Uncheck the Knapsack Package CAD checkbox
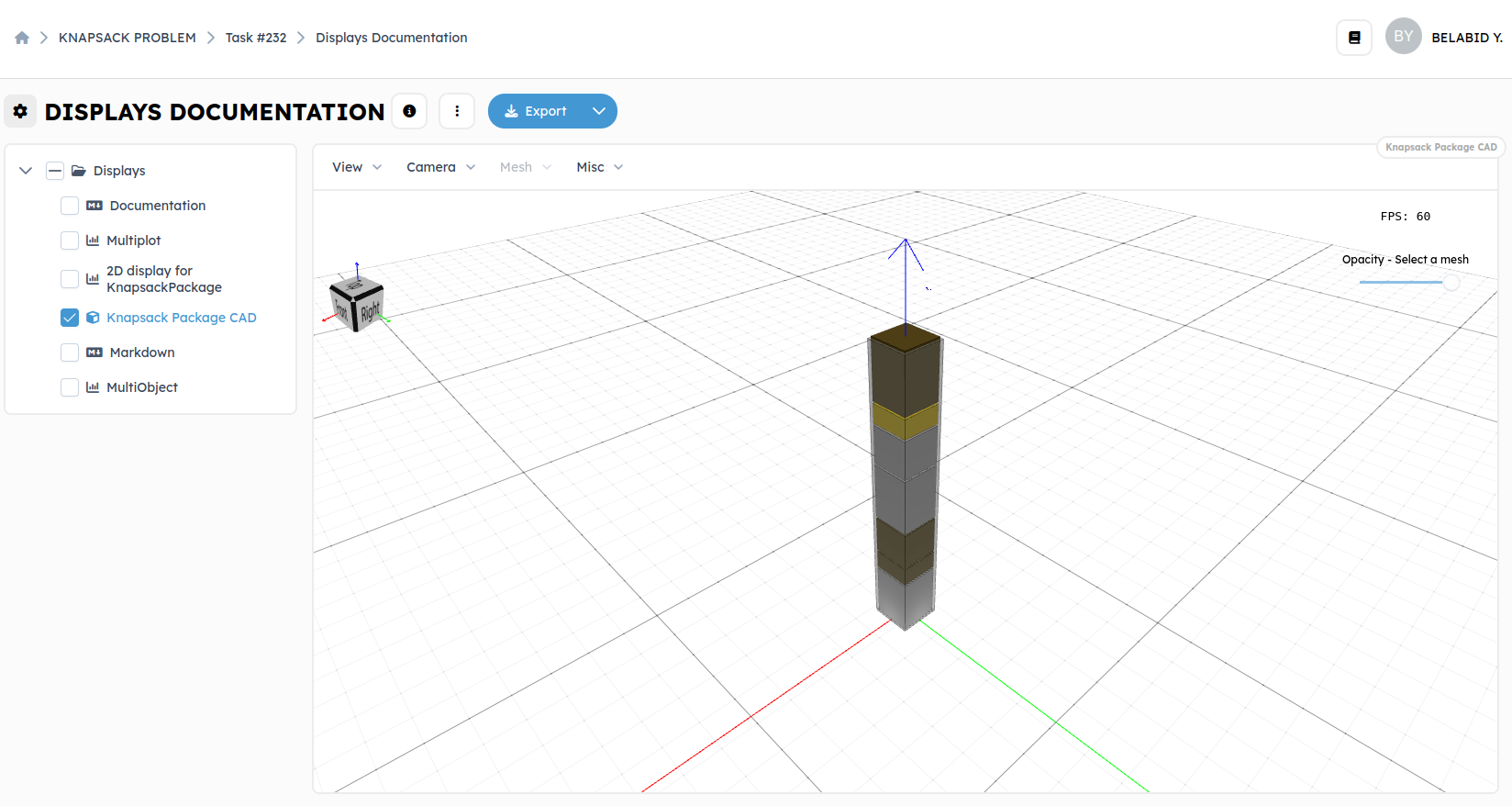The image size is (1512, 806). pyautogui.click(x=70, y=318)
